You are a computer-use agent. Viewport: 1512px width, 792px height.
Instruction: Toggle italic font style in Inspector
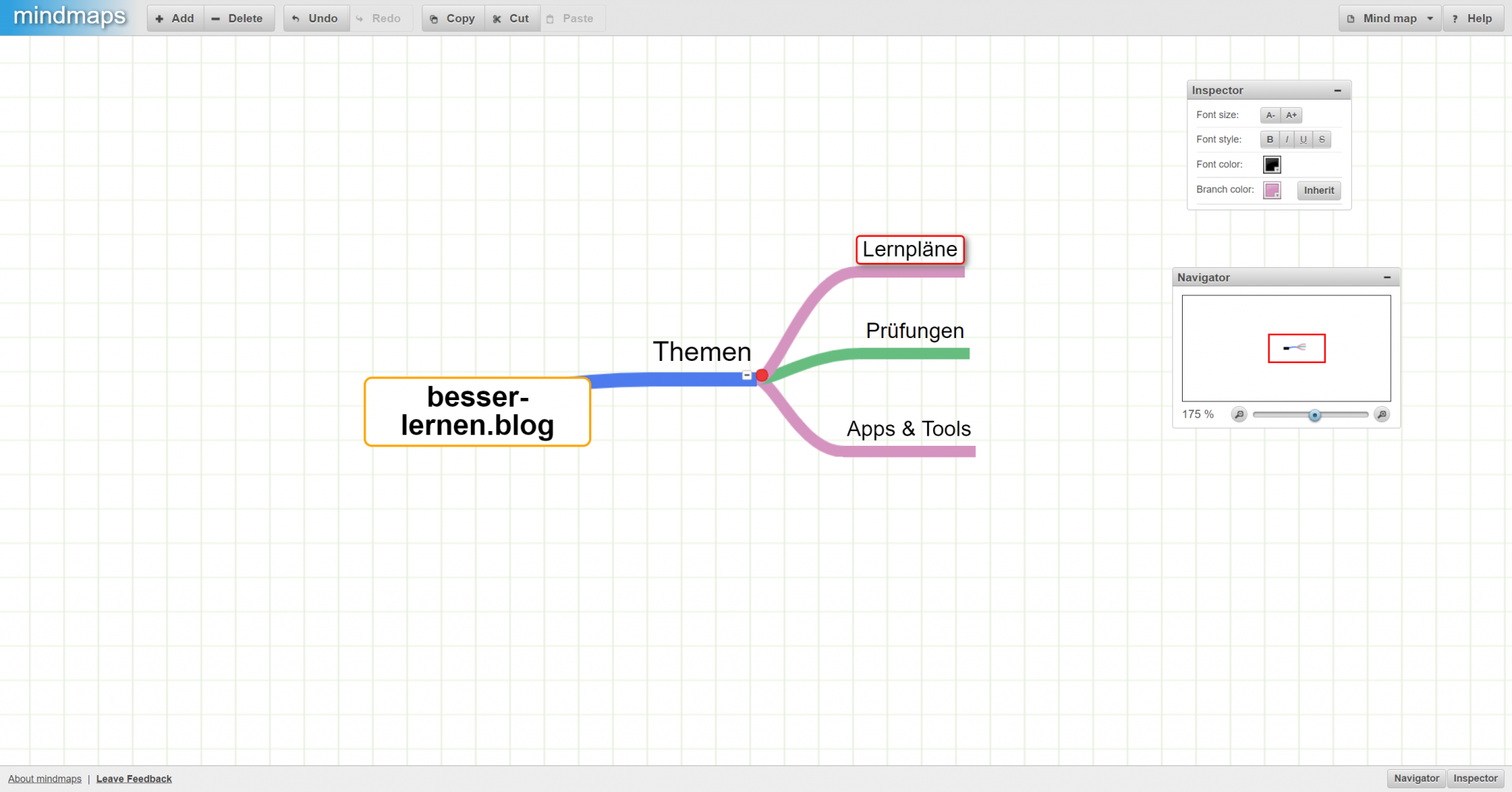pos(1286,140)
